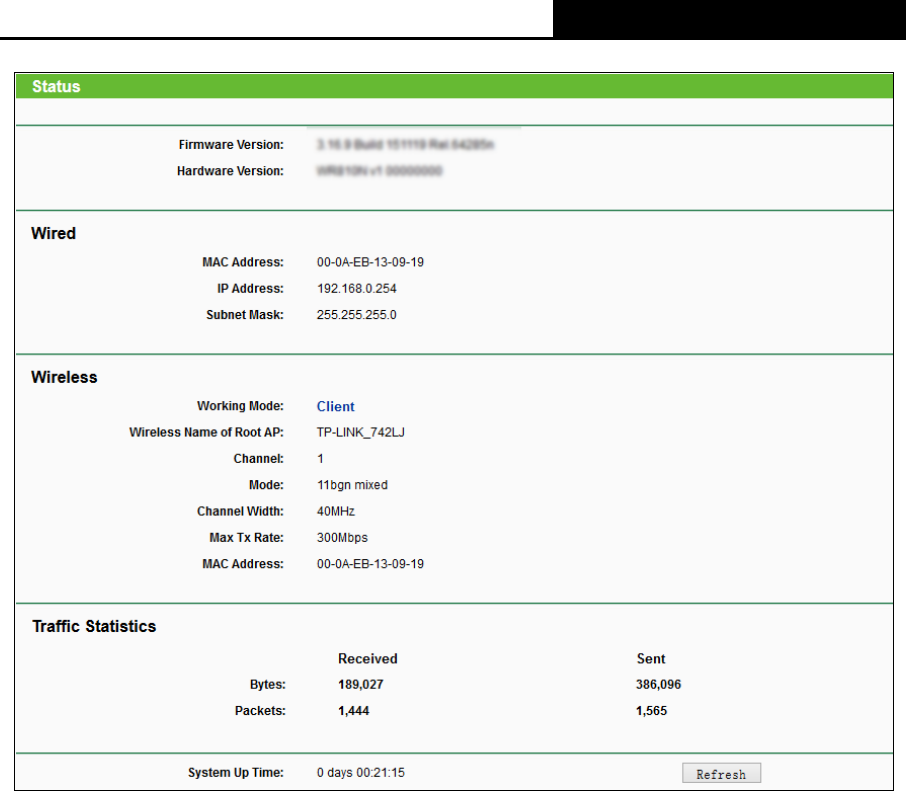Select the Hardware Version label
The width and height of the screenshot is (906, 791).
(230, 171)
